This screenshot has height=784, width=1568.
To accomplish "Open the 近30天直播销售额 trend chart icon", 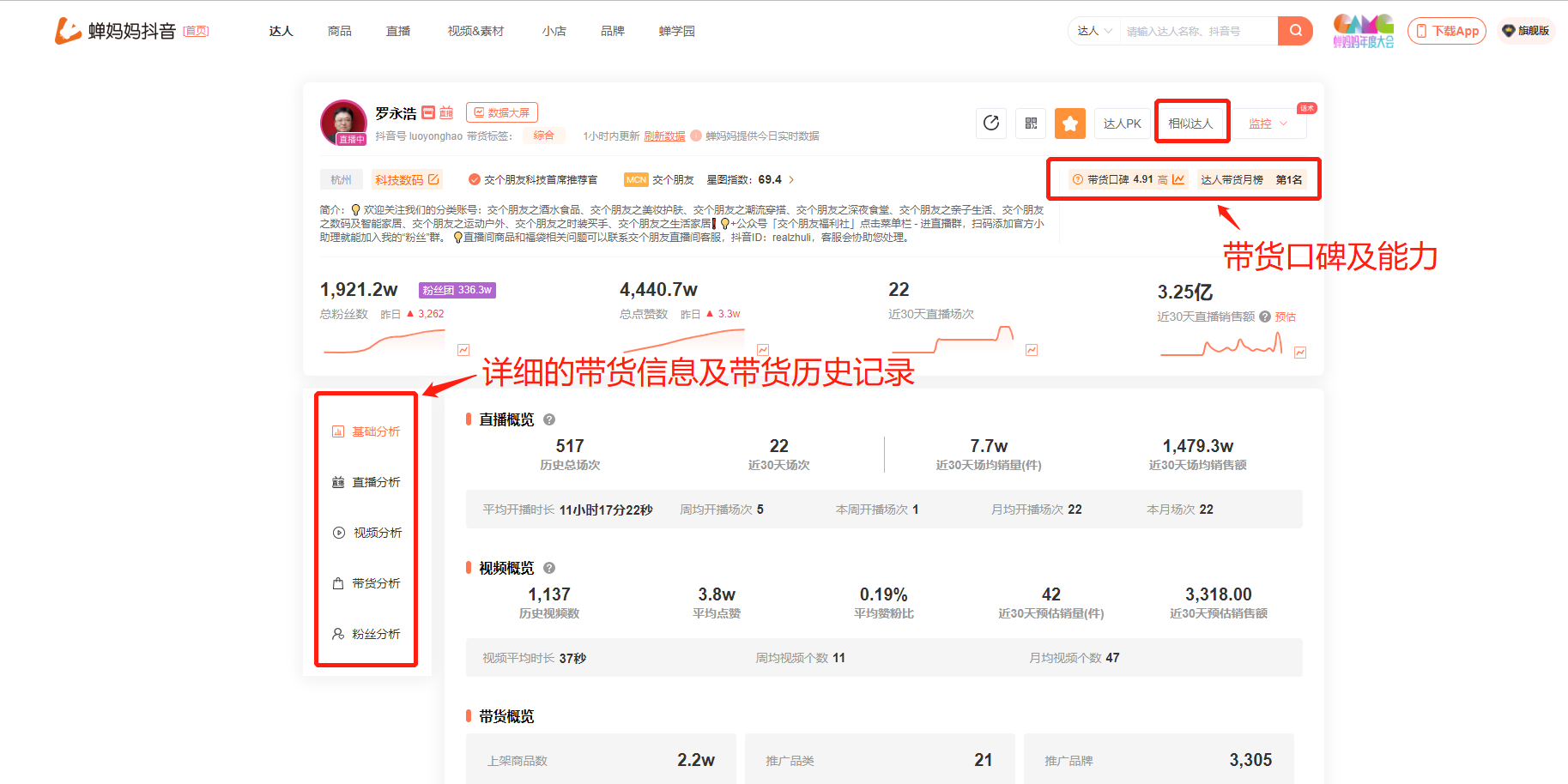I will coord(1300,353).
